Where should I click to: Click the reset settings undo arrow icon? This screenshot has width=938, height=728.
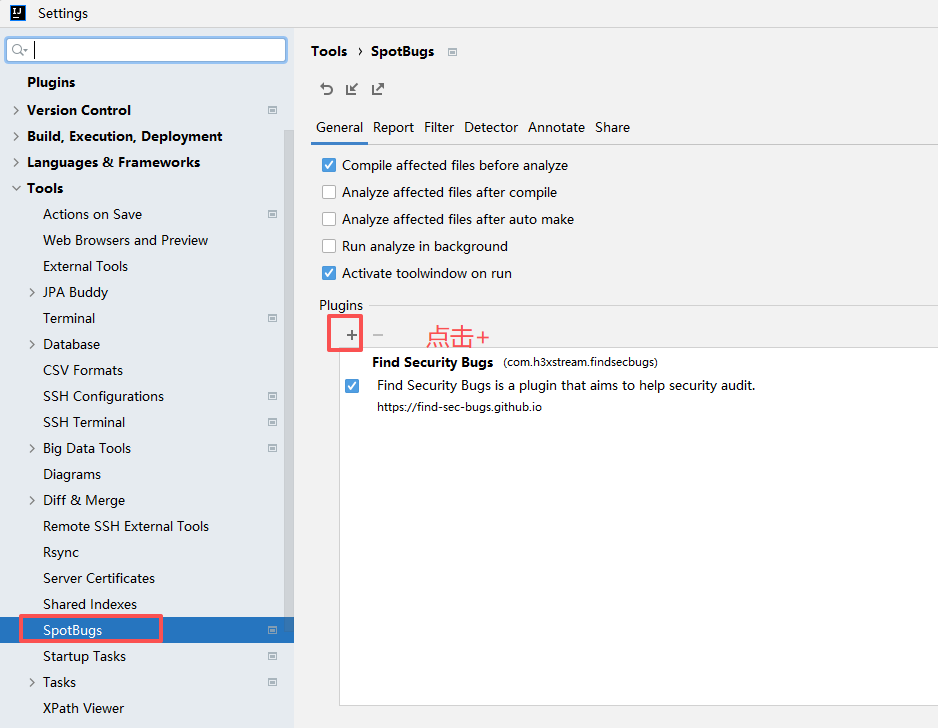click(x=326, y=89)
